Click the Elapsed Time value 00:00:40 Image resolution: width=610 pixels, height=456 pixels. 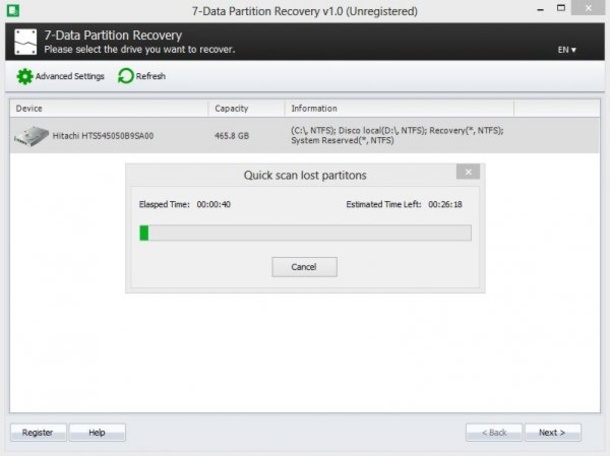coord(214,204)
